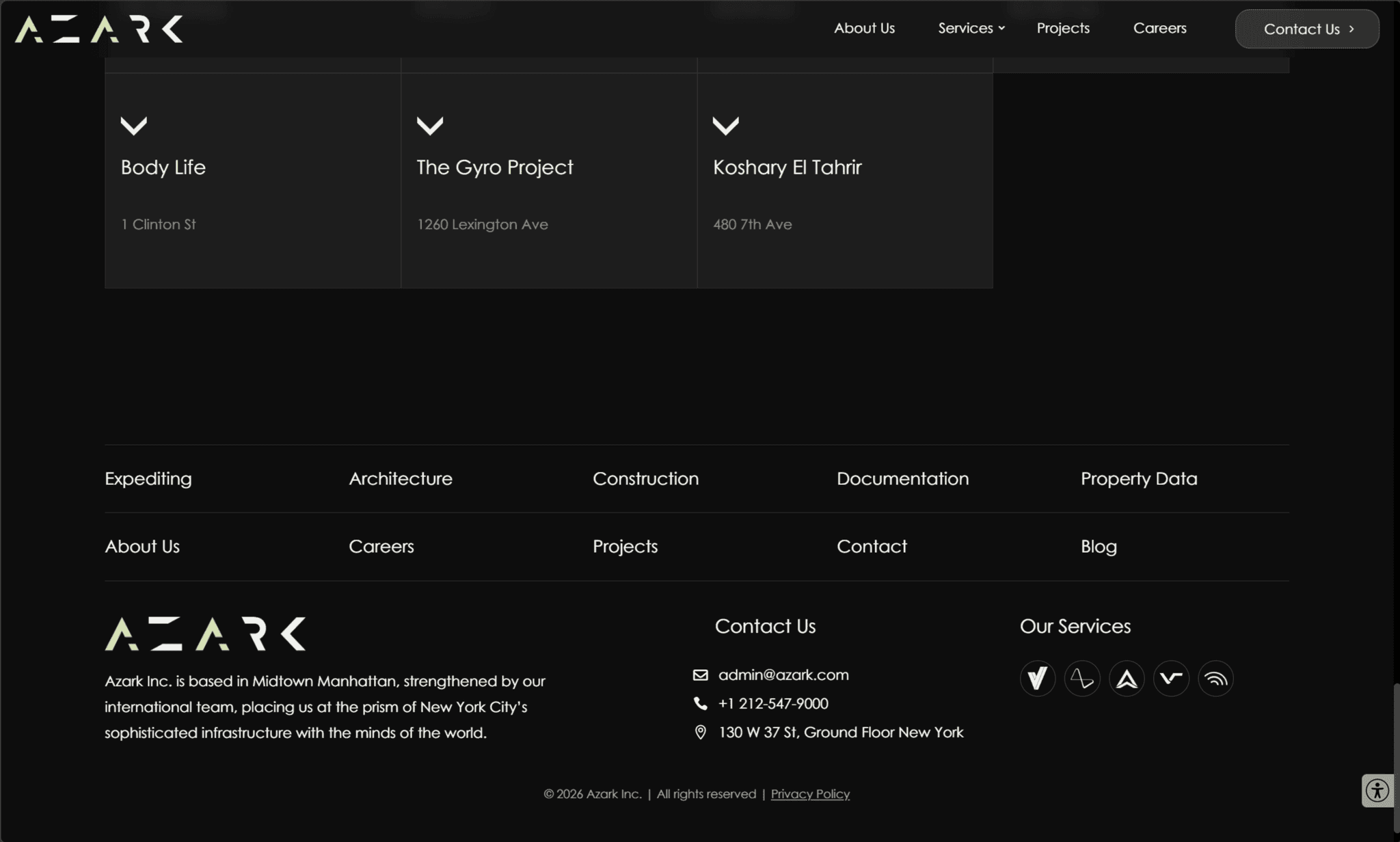1400x842 pixels.
Task: Expand the Koshary El Tahrir card chevron
Action: coord(726,126)
